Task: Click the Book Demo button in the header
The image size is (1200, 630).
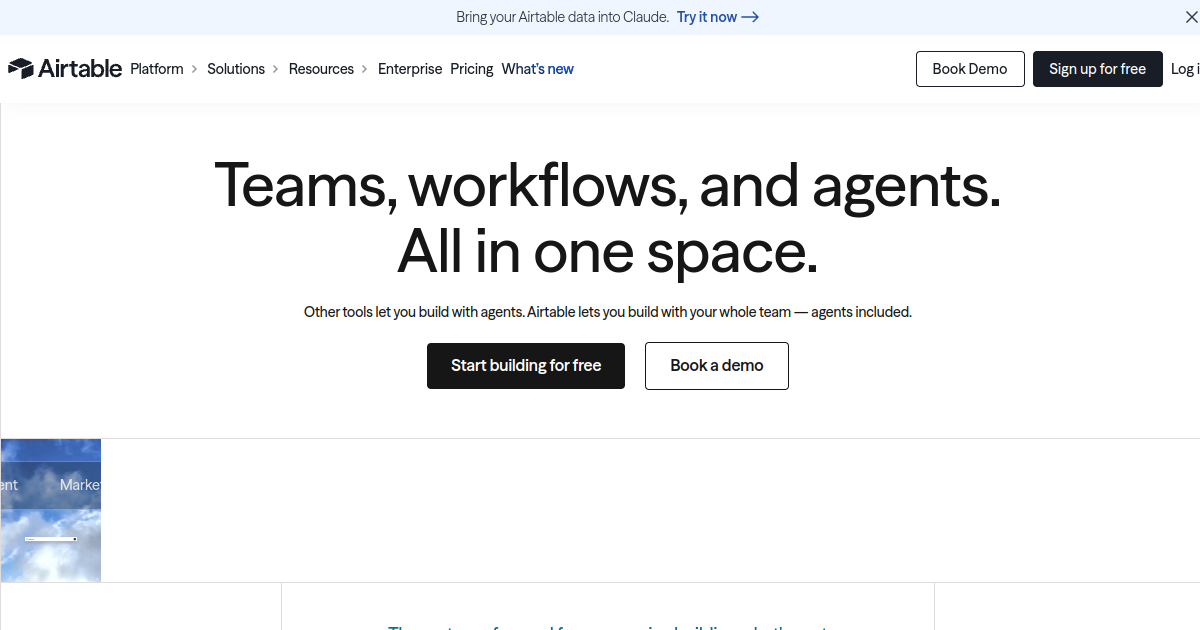Action: [970, 69]
